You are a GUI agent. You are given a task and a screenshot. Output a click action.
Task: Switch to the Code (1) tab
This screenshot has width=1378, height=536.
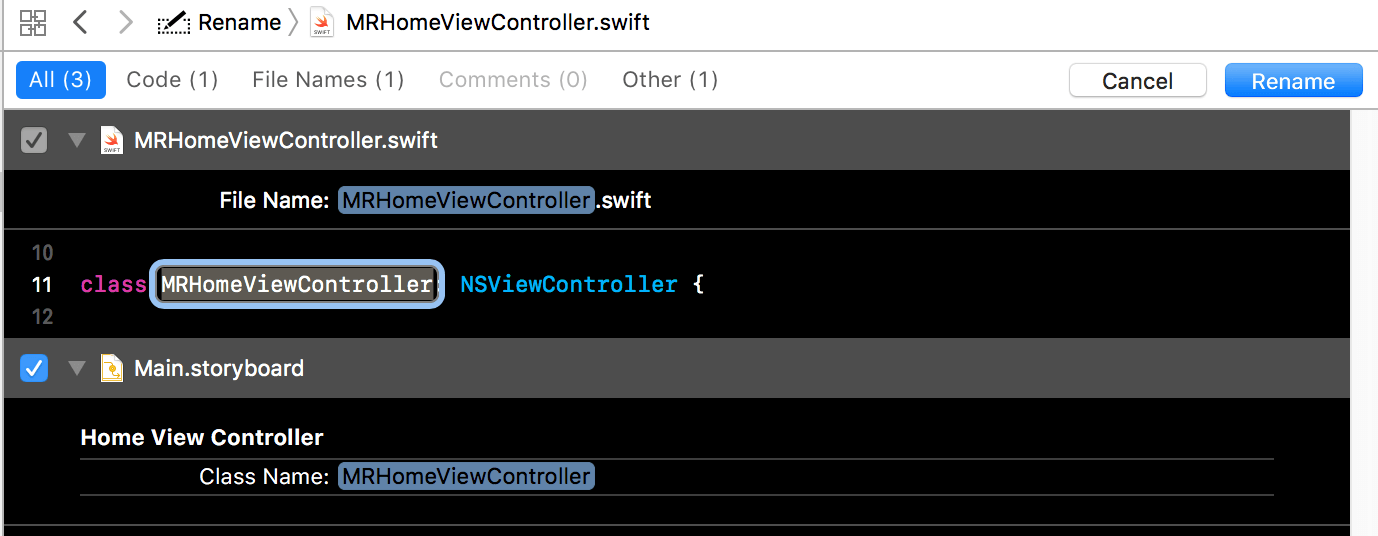point(172,80)
